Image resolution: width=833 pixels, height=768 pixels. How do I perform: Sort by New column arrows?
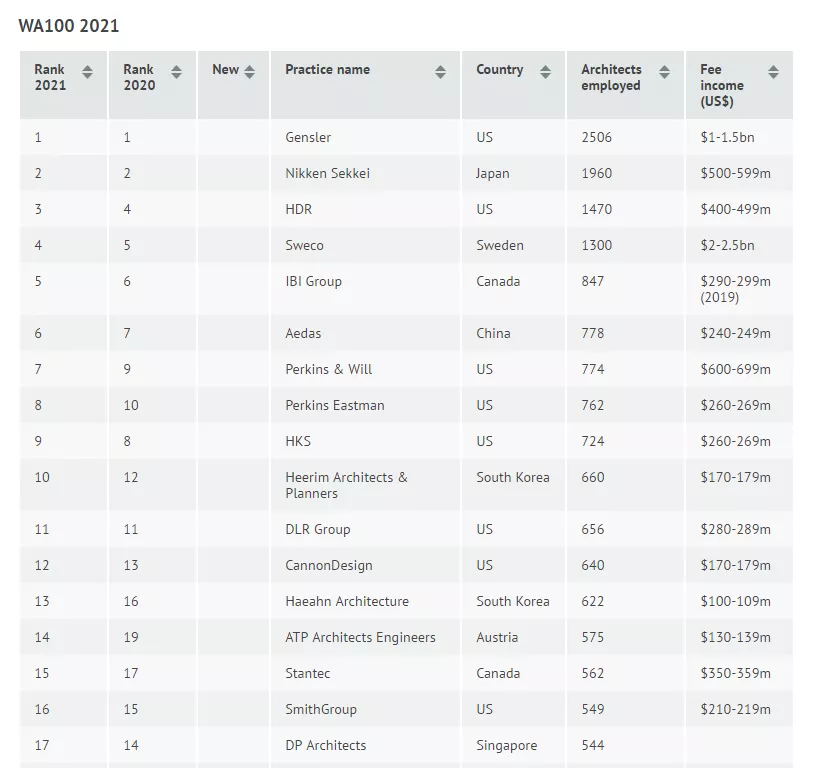click(x=249, y=72)
